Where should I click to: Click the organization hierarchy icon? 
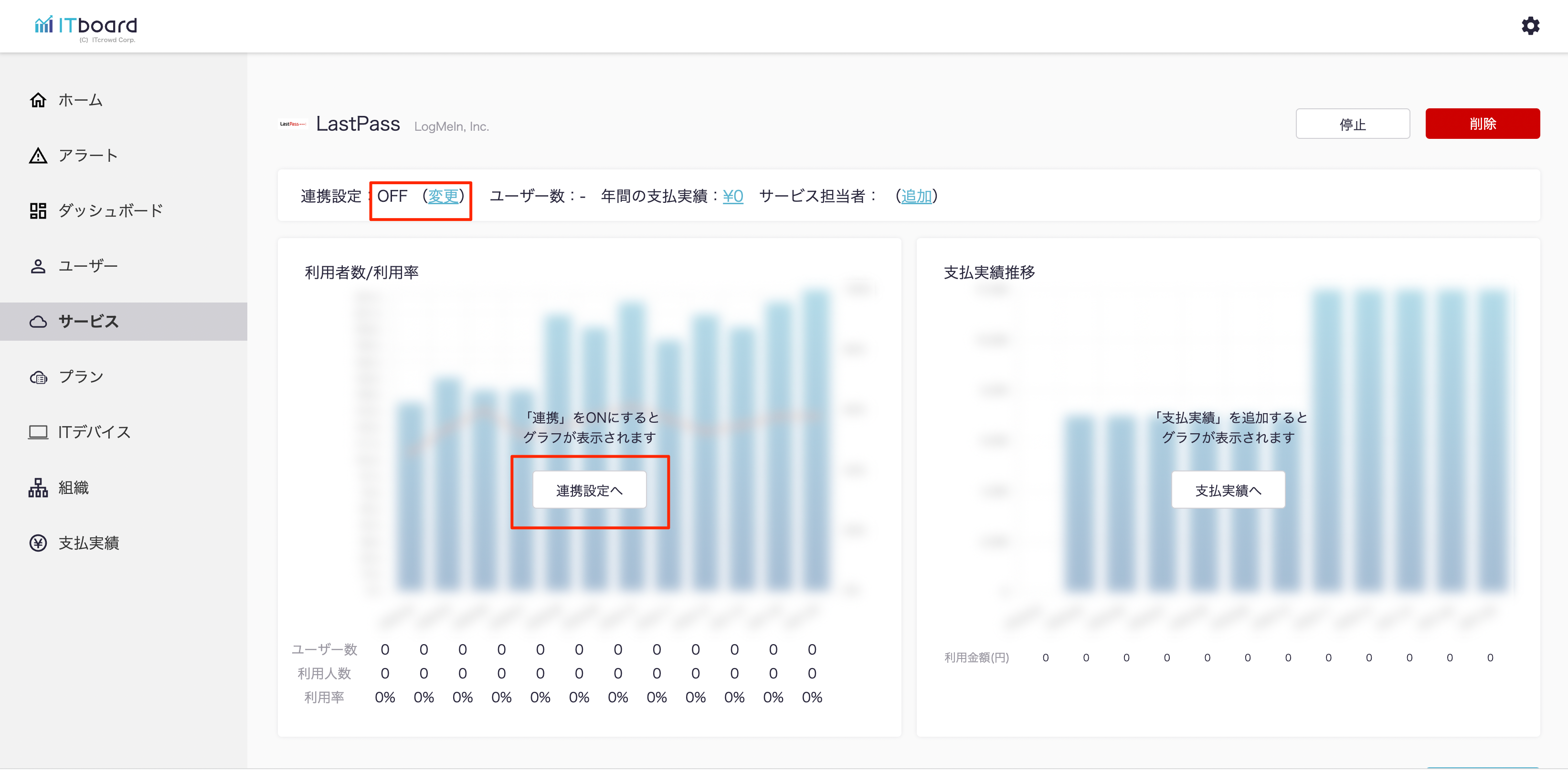[x=38, y=488]
